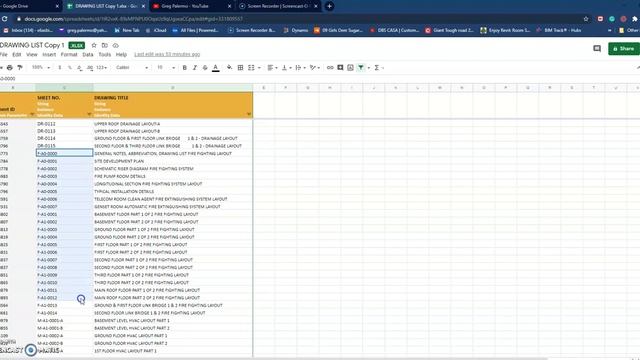Open the Edit menu
Screen dimensions: 640x360
click(x=17, y=54)
